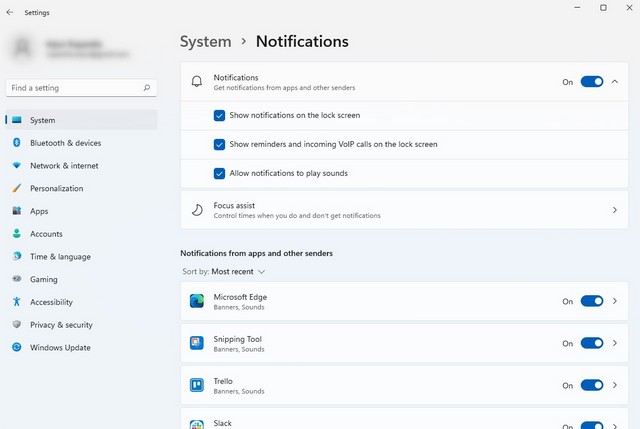Disable Trello notifications toggle
The image size is (640, 429).
(592, 385)
